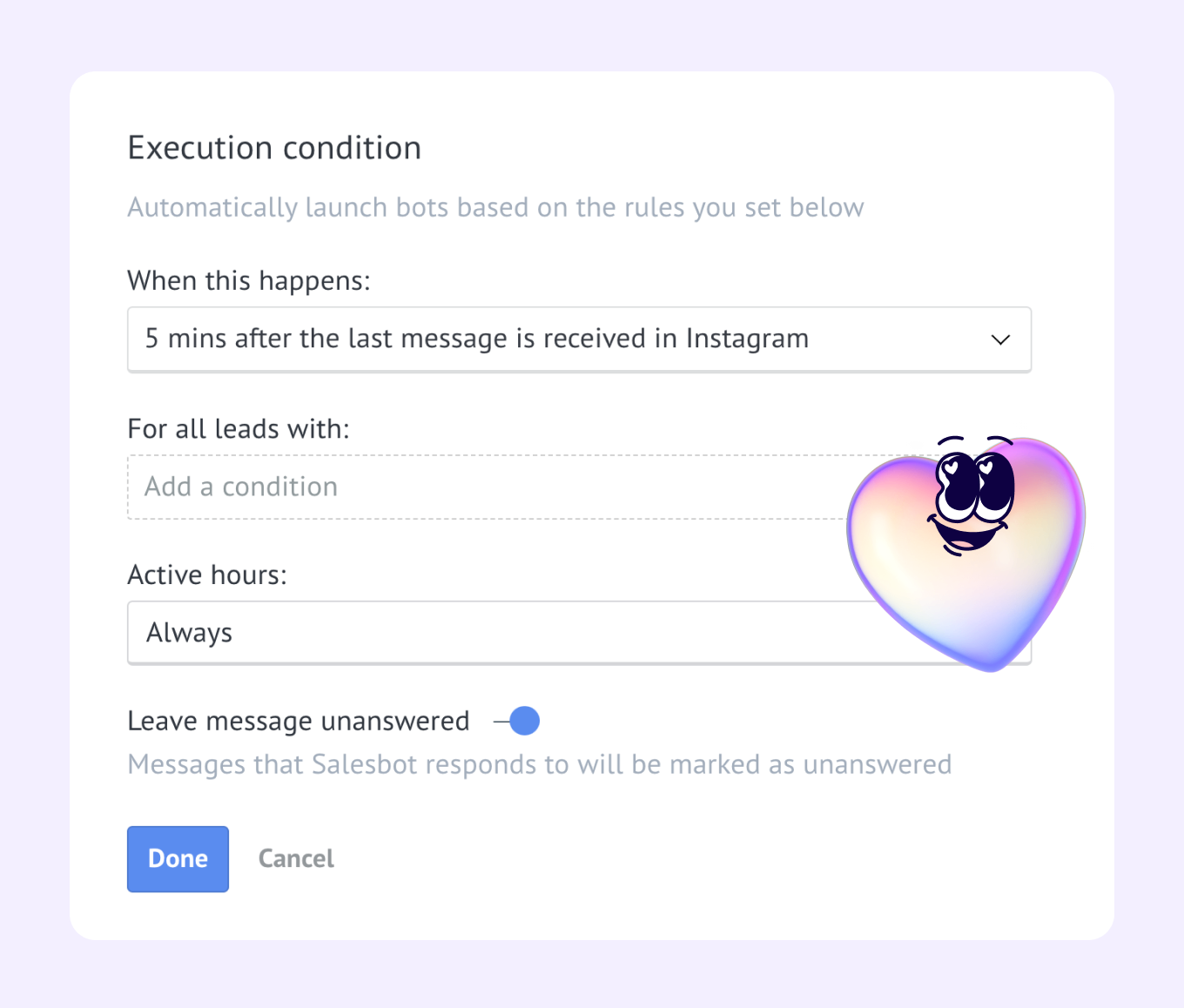Click the "Execution condition" heading
This screenshot has height=1008, width=1184.
tap(274, 148)
